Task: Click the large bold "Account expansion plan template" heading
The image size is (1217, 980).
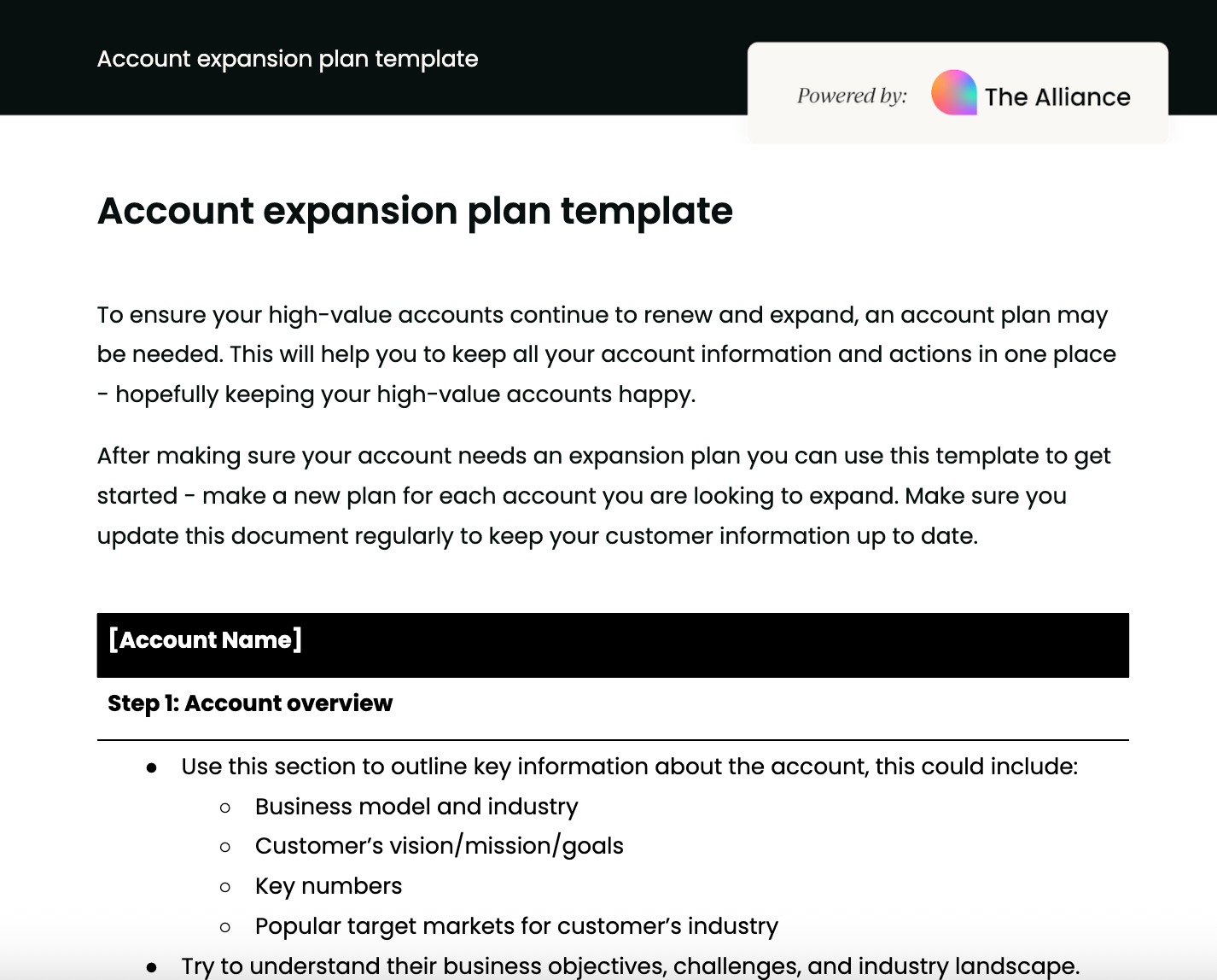Action: 415,211
